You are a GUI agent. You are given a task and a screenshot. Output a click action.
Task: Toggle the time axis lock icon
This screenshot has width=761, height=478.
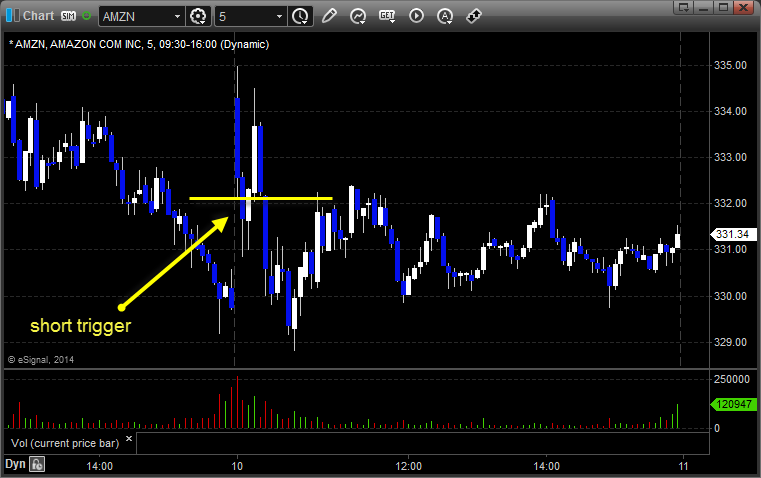(37, 464)
